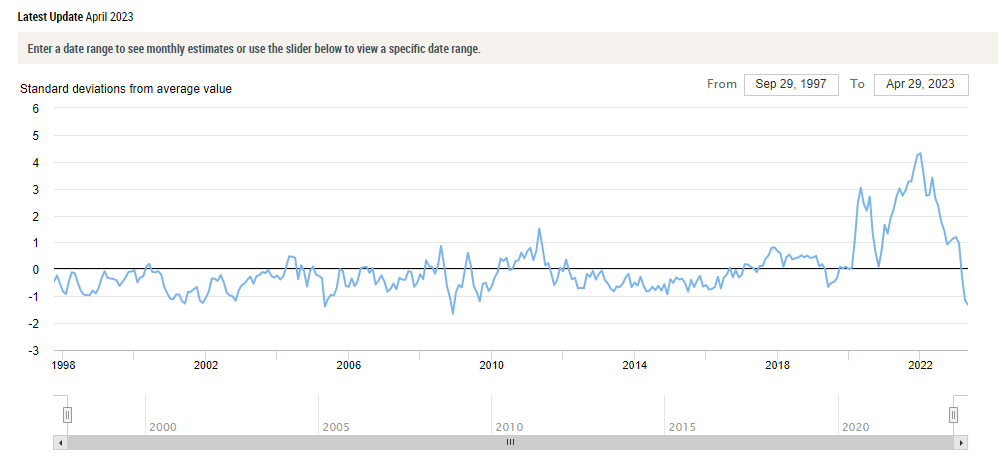Click the From date field Sep 29, 1997
This screenshot has height=459, width=1007.
(x=790, y=85)
